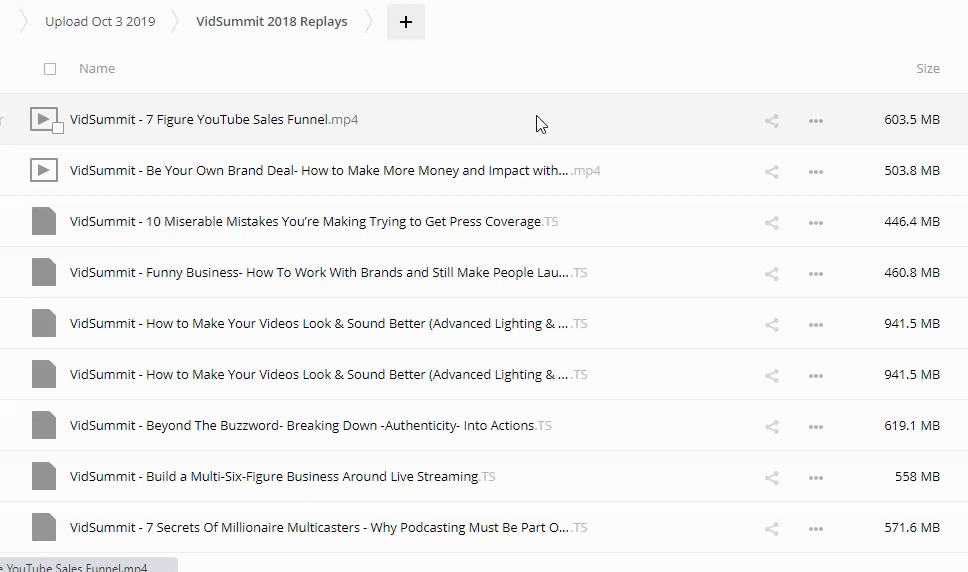968x572 pixels.
Task: Open more options for 7 Secrets Of Millionaire Multicasters
Action: point(815,528)
